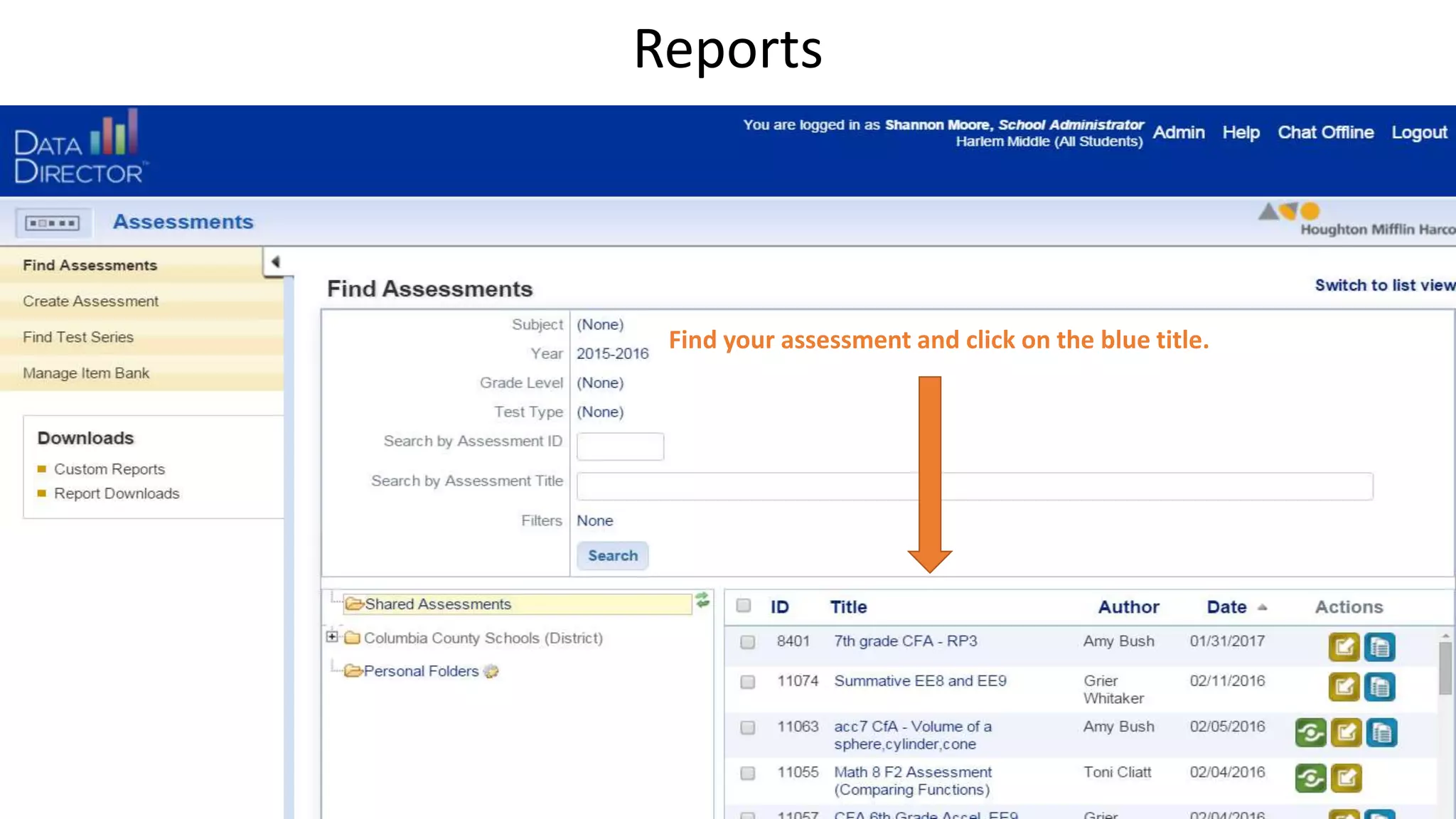Image resolution: width=1456 pixels, height=819 pixels.
Task: Click the Columbia County Schools folder icon
Action: (x=353, y=638)
